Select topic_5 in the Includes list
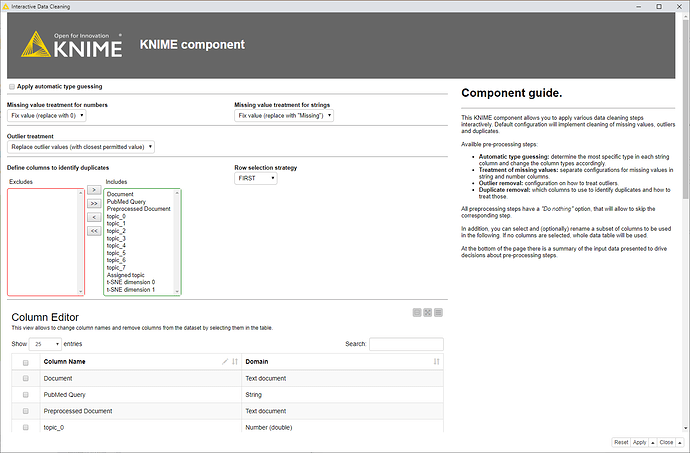This screenshot has height=453, width=690. (116, 253)
